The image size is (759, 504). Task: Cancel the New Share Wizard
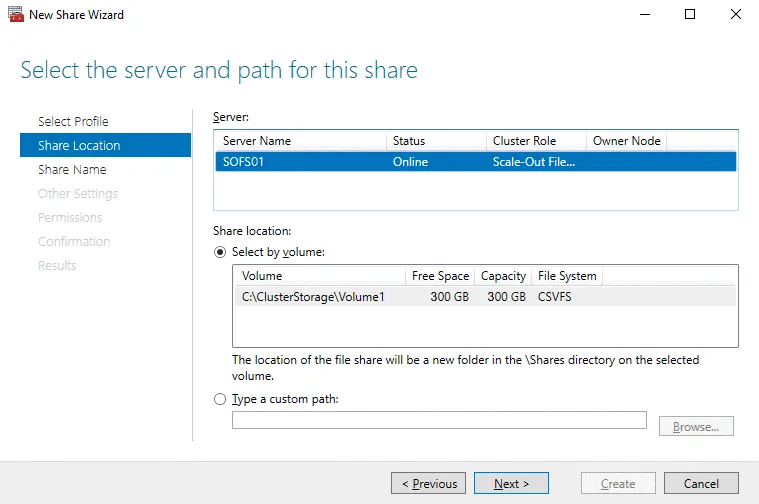point(701,484)
